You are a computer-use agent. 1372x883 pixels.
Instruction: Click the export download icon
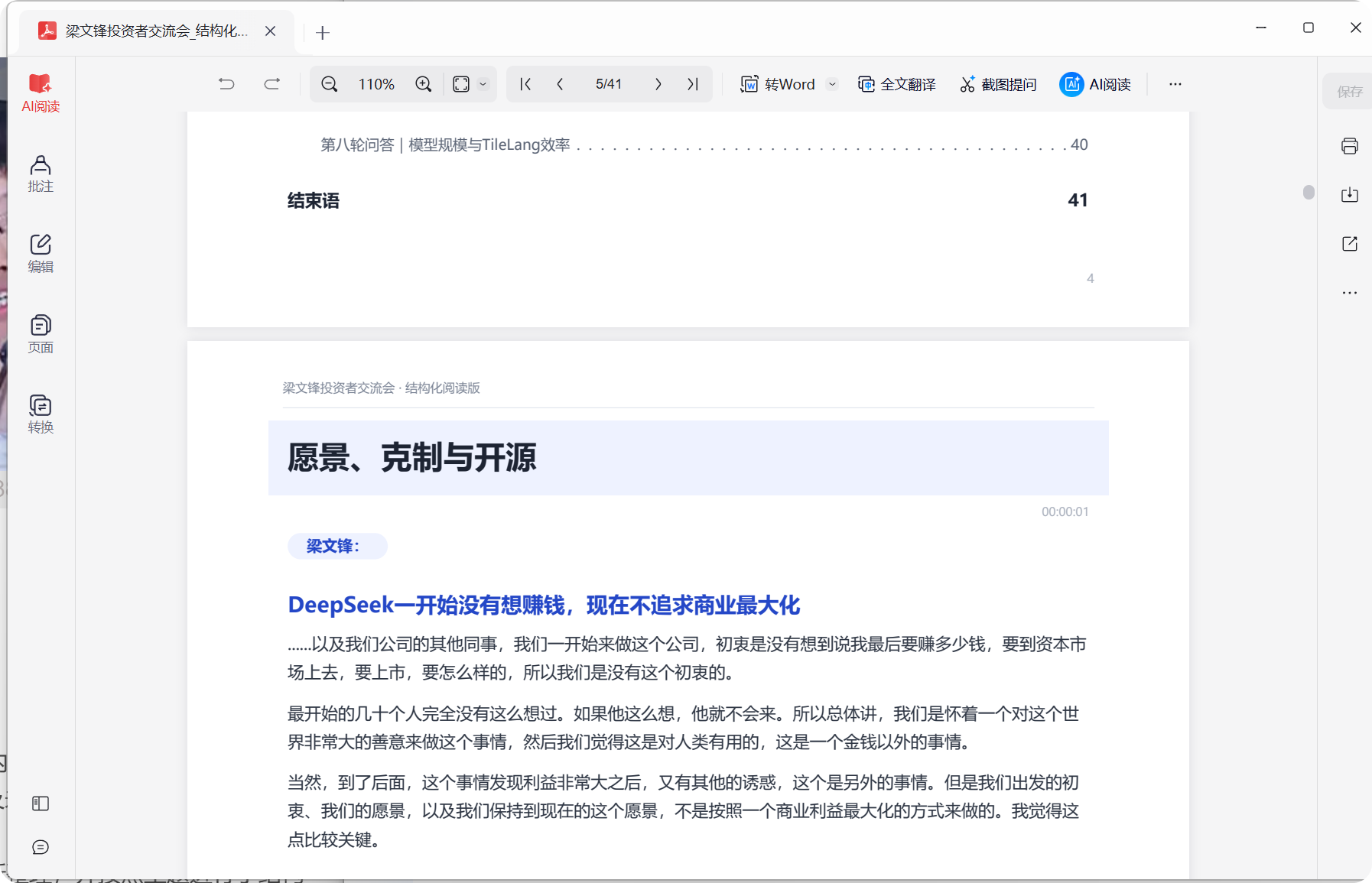(1350, 195)
